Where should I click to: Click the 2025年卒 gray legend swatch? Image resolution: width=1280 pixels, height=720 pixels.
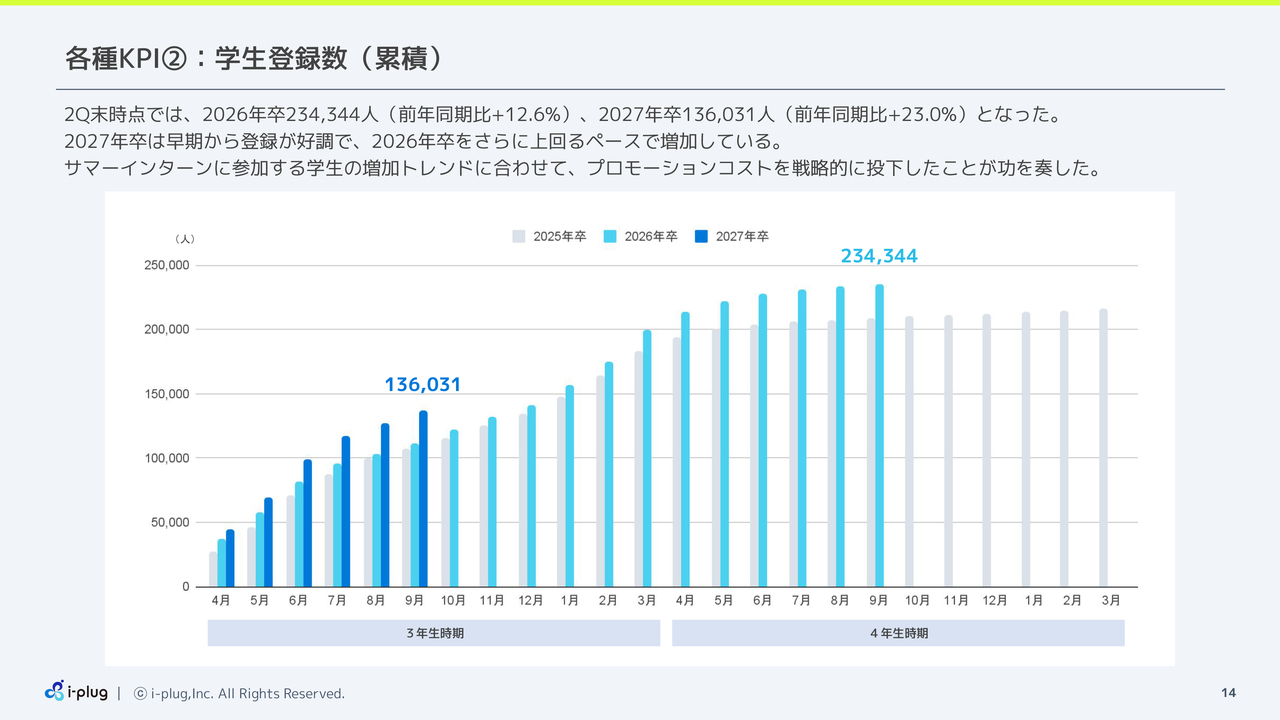(x=518, y=236)
